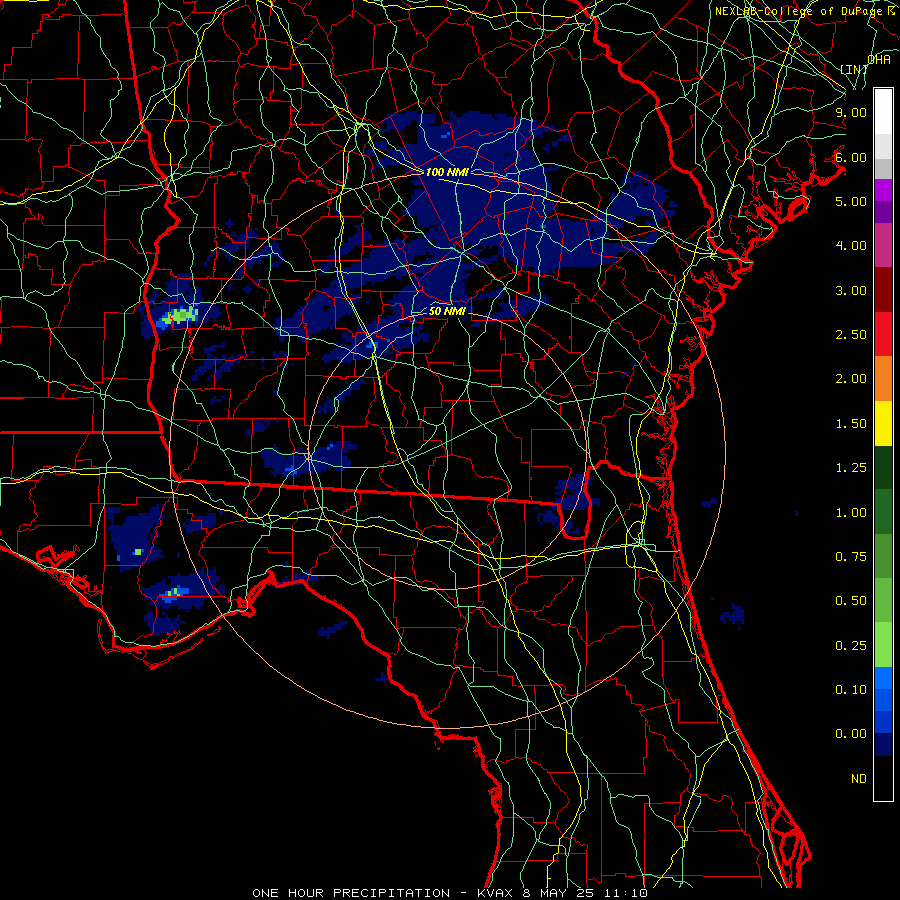Image resolution: width=900 pixels, height=900 pixels.
Task: Click the 100 NMI range ring label
Action: coord(447,172)
